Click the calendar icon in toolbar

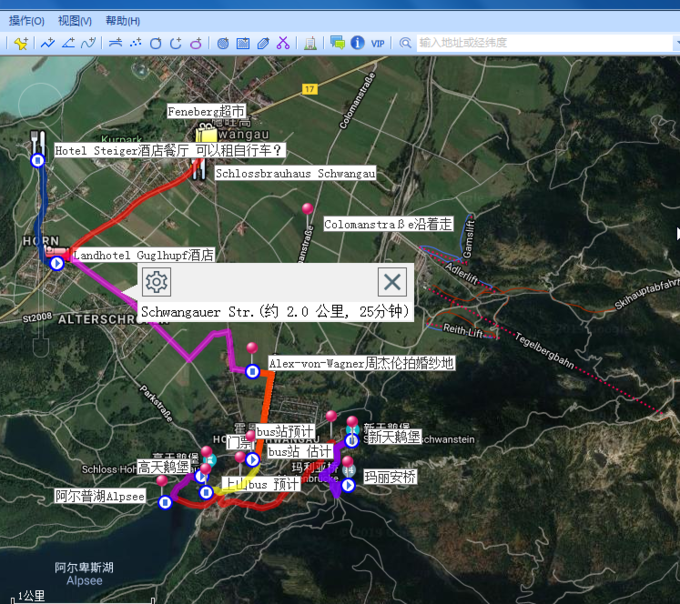(242, 43)
